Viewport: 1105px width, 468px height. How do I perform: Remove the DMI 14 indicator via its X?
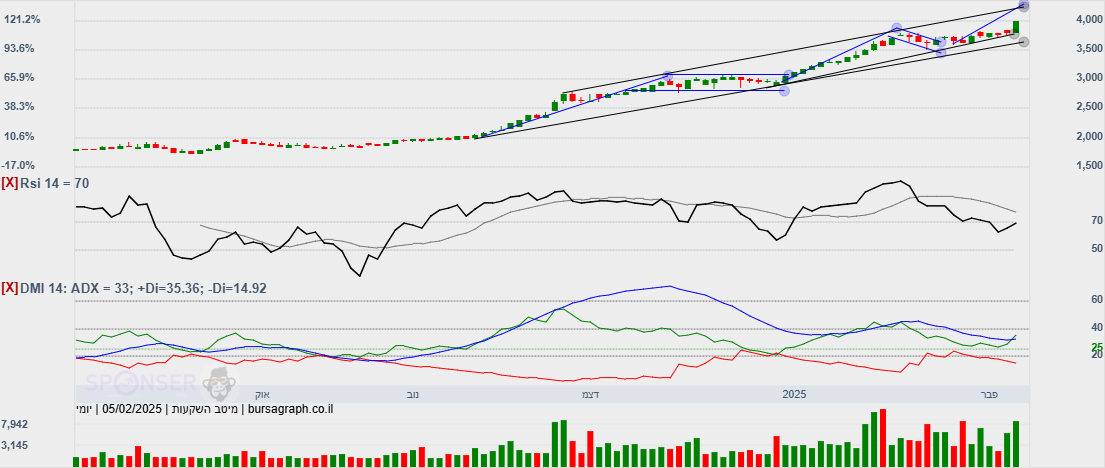click(10, 288)
